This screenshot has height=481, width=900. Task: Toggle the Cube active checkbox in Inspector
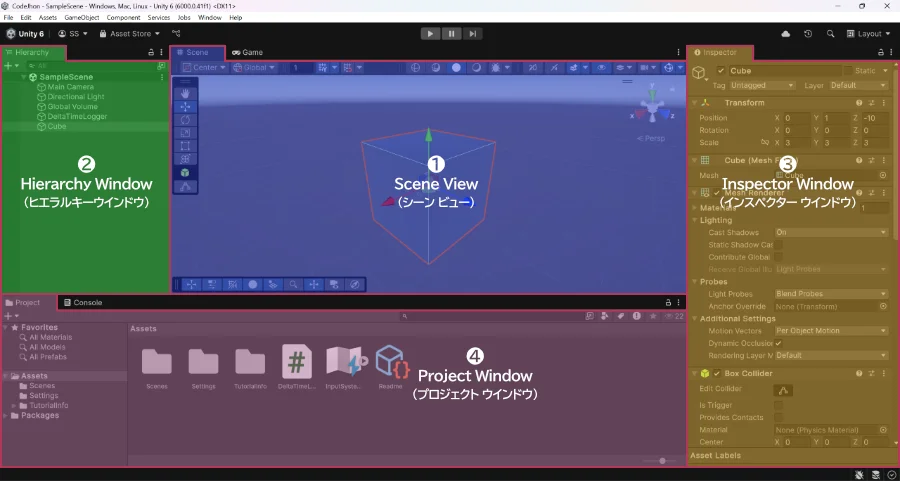(721, 71)
